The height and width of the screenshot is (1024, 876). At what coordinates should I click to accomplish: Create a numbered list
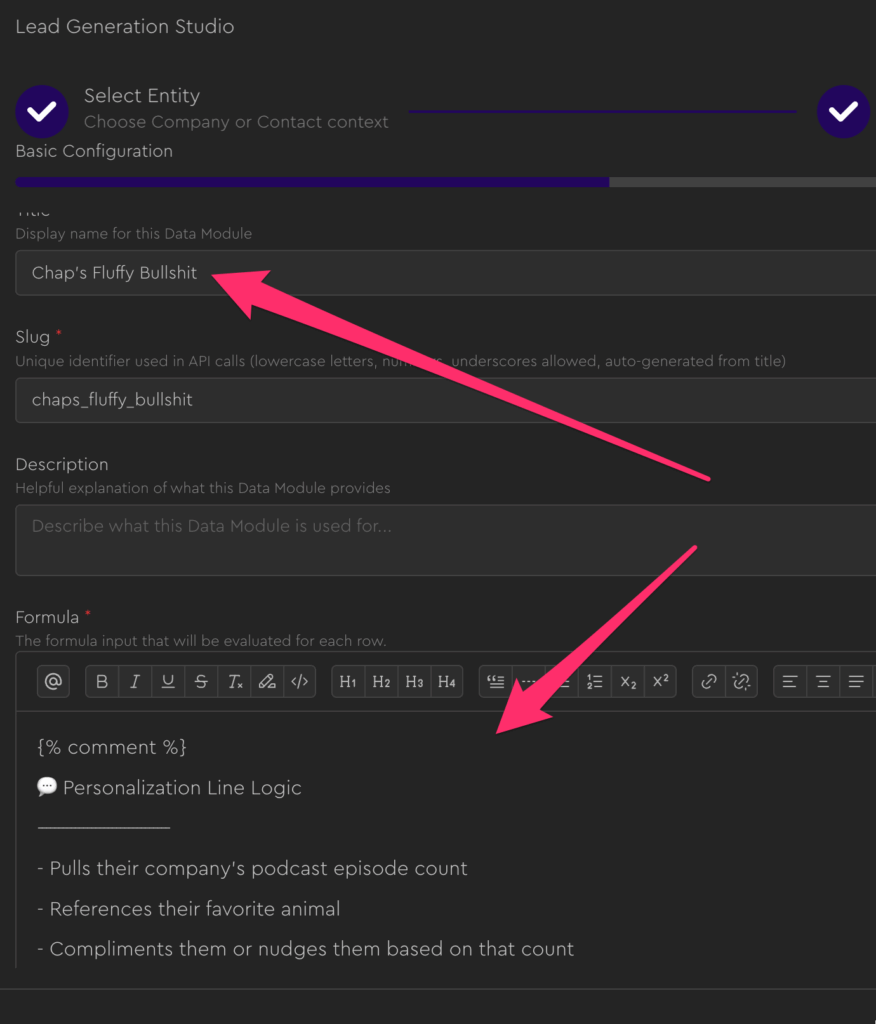coord(595,682)
